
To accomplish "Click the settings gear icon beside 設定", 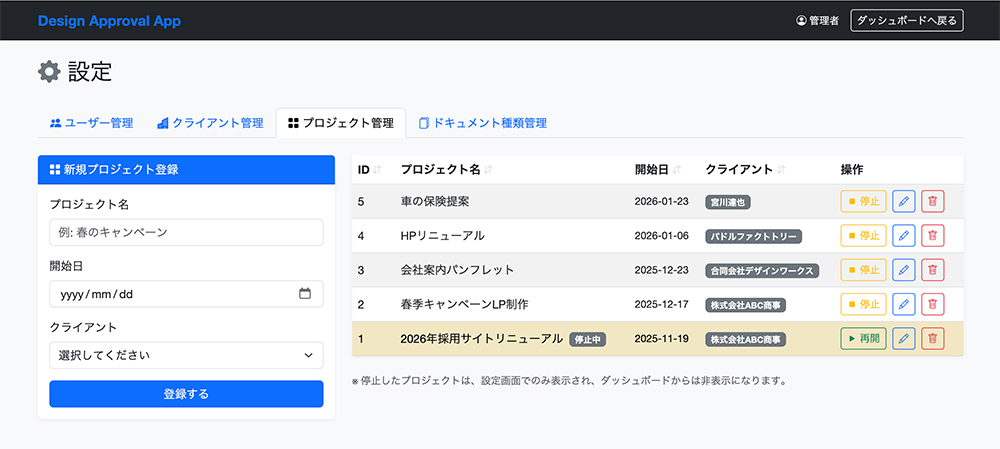I will coord(49,71).
